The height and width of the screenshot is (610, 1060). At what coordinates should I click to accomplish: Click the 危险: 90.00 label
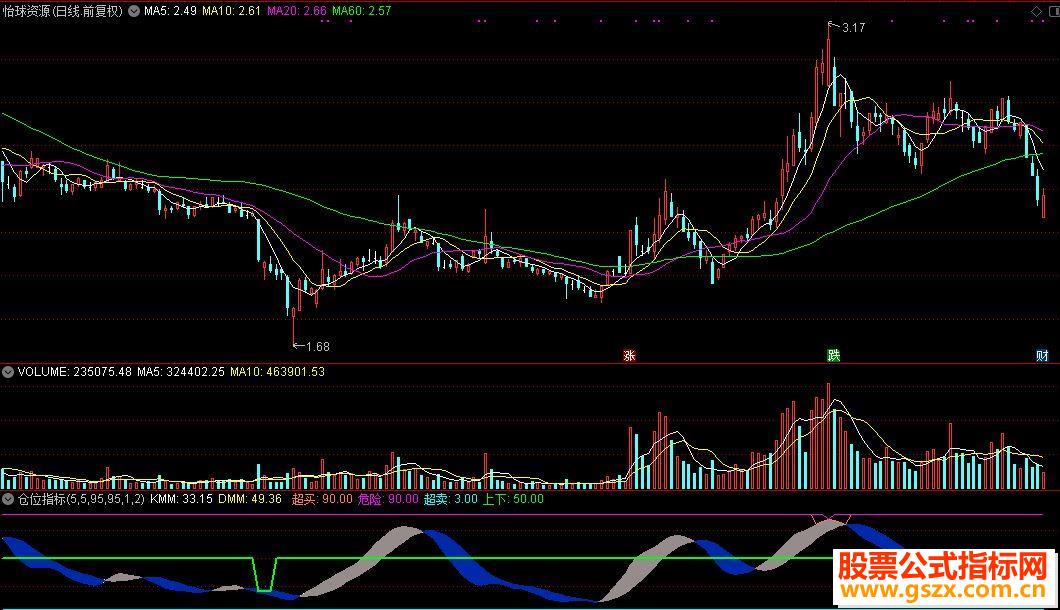coord(388,500)
